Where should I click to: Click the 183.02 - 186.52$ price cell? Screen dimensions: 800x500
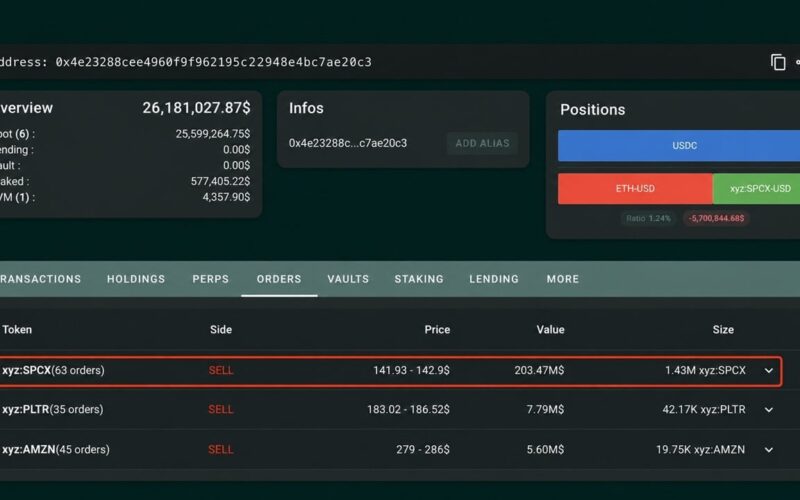coord(409,410)
